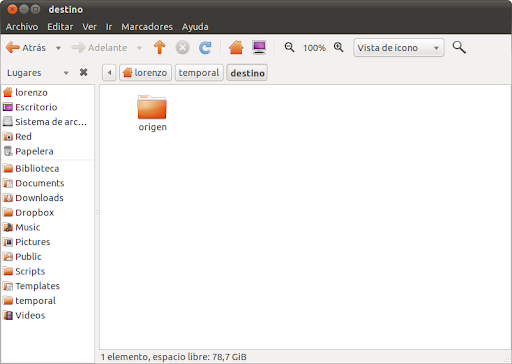Open the Dropbox bookmark
This screenshot has width=512, height=364.
click(48, 212)
